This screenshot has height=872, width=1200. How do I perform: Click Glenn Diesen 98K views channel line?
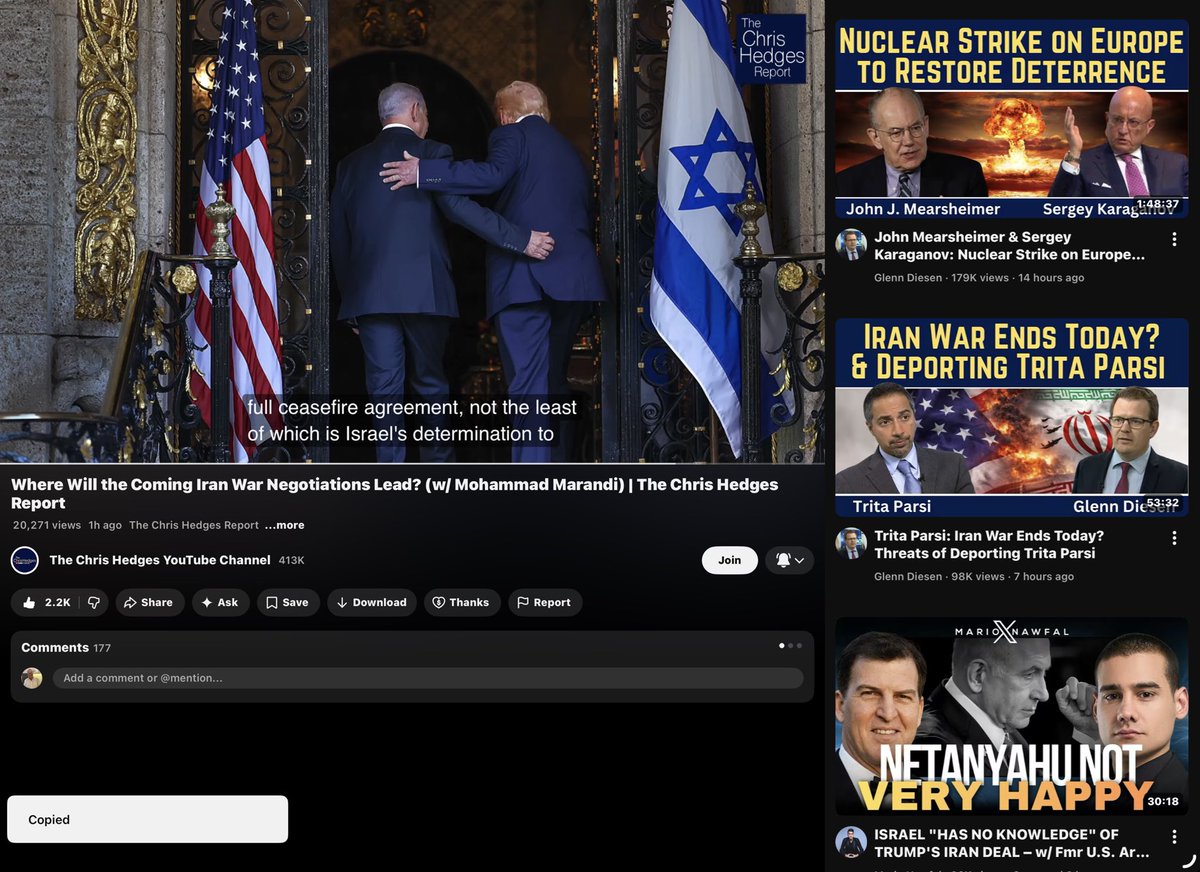click(x=974, y=577)
